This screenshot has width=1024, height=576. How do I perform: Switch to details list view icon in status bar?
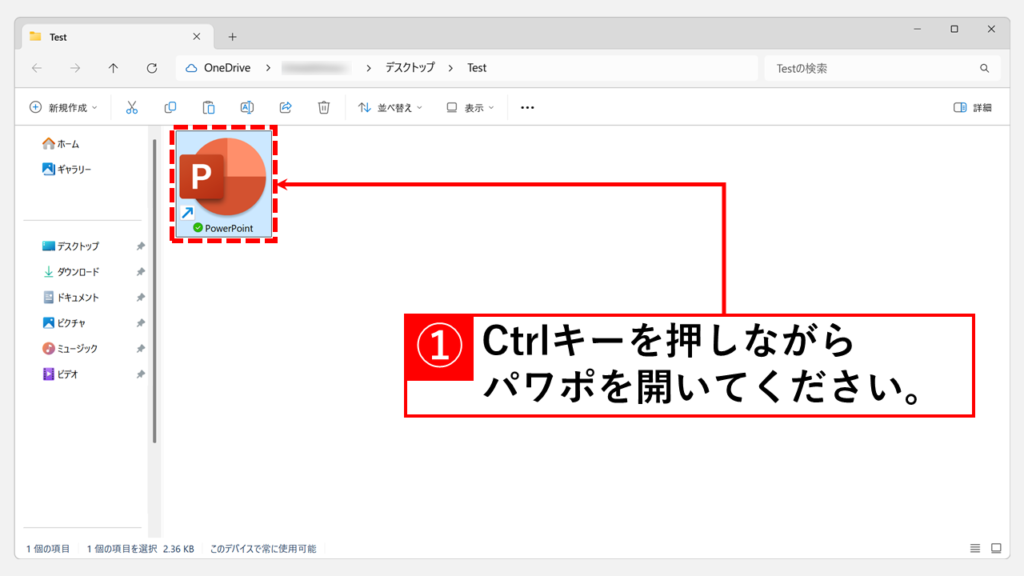pos(975,548)
